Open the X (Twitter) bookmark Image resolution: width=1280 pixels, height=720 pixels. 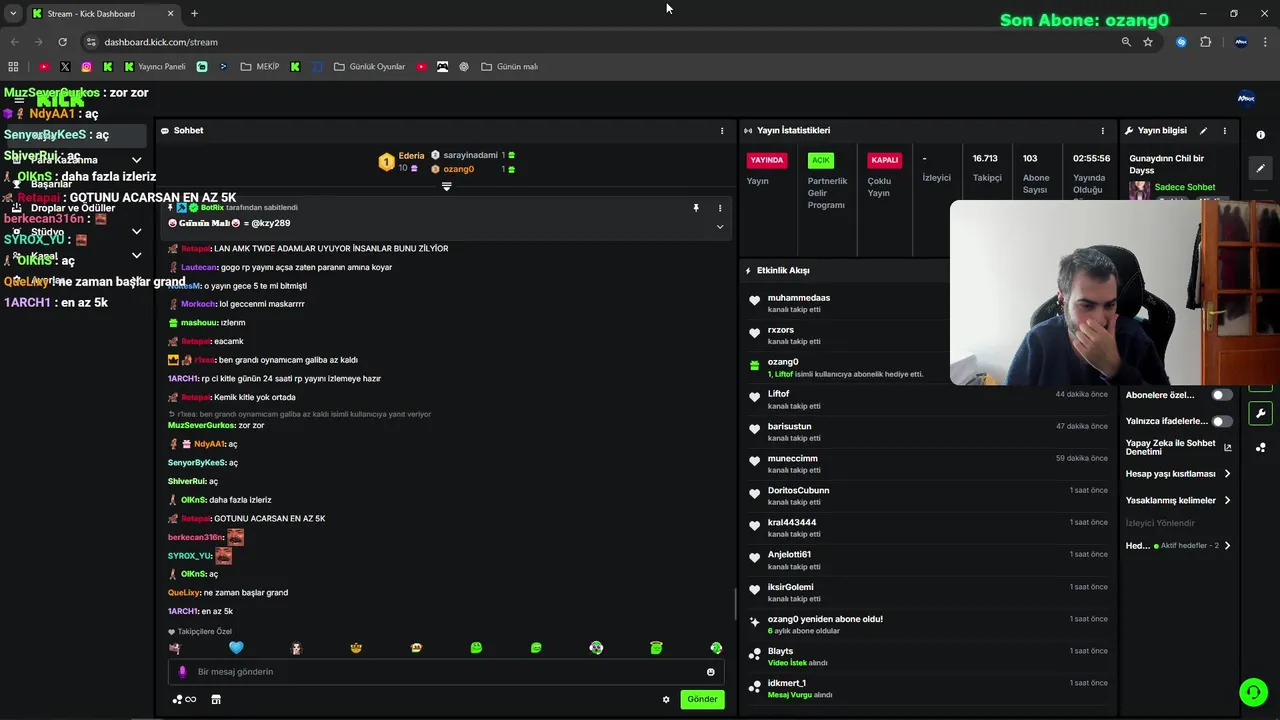65,67
